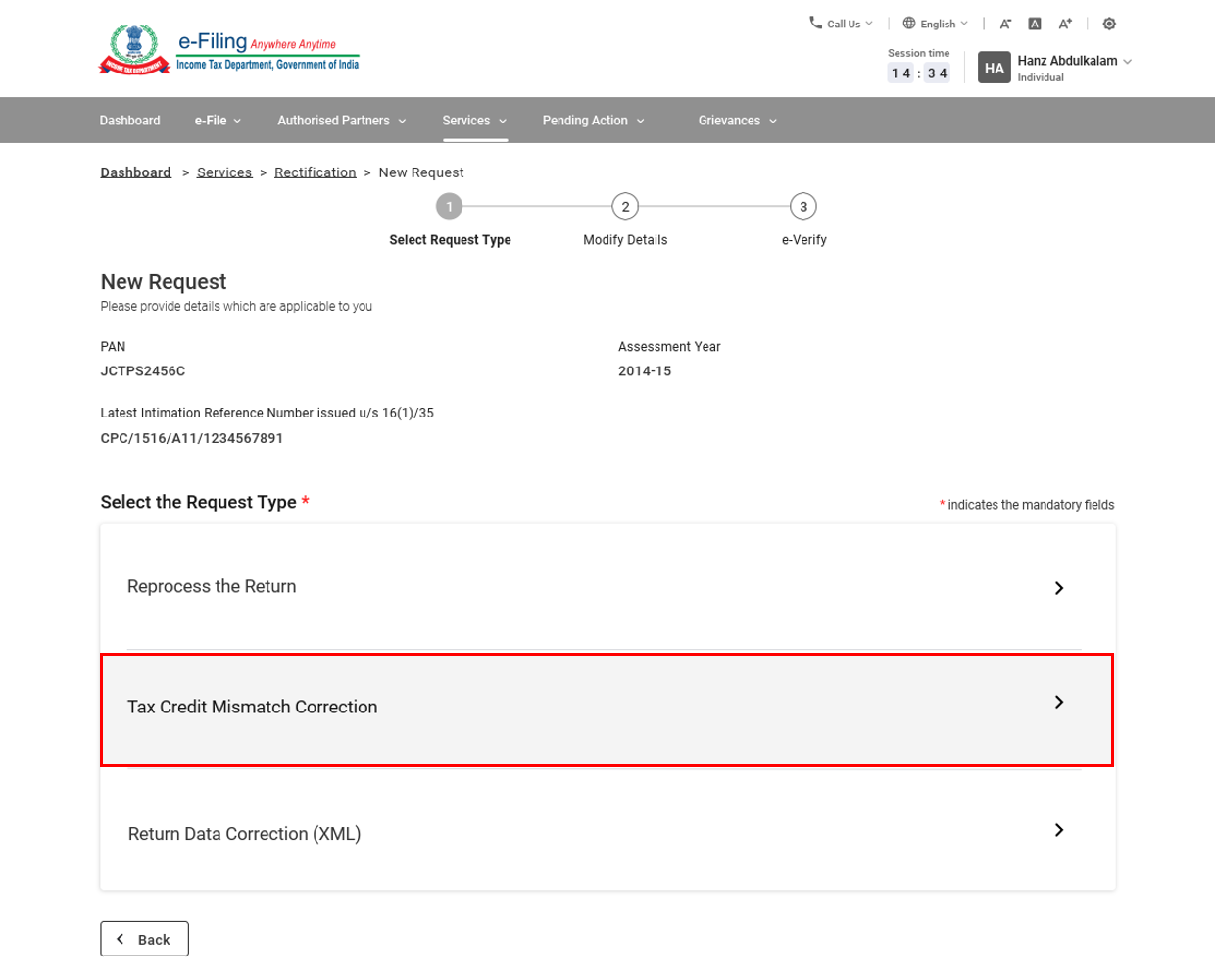Go to Dashboard in the navigation bar

point(129,121)
